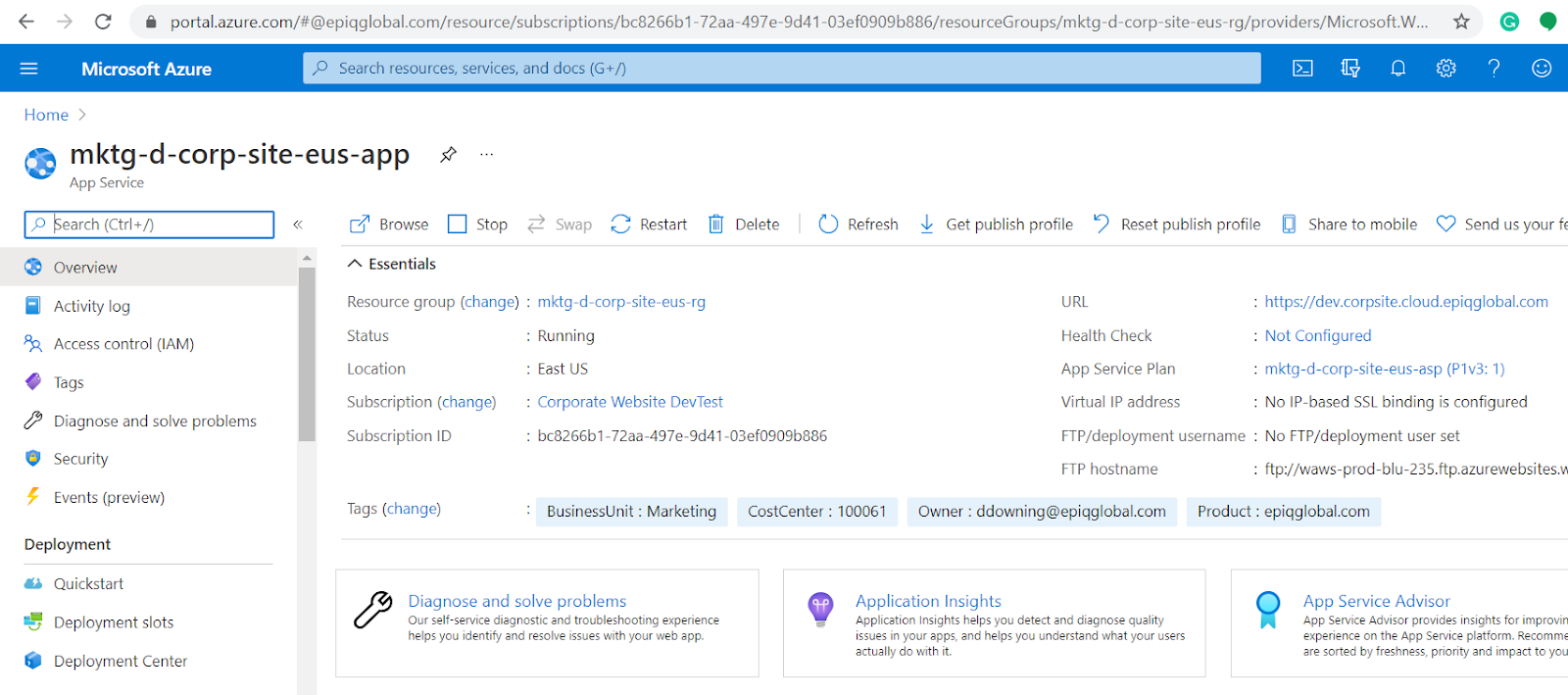Screen dimensions: 1568x695
Task: Click the help question mark icon
Action: [1494, 69]
